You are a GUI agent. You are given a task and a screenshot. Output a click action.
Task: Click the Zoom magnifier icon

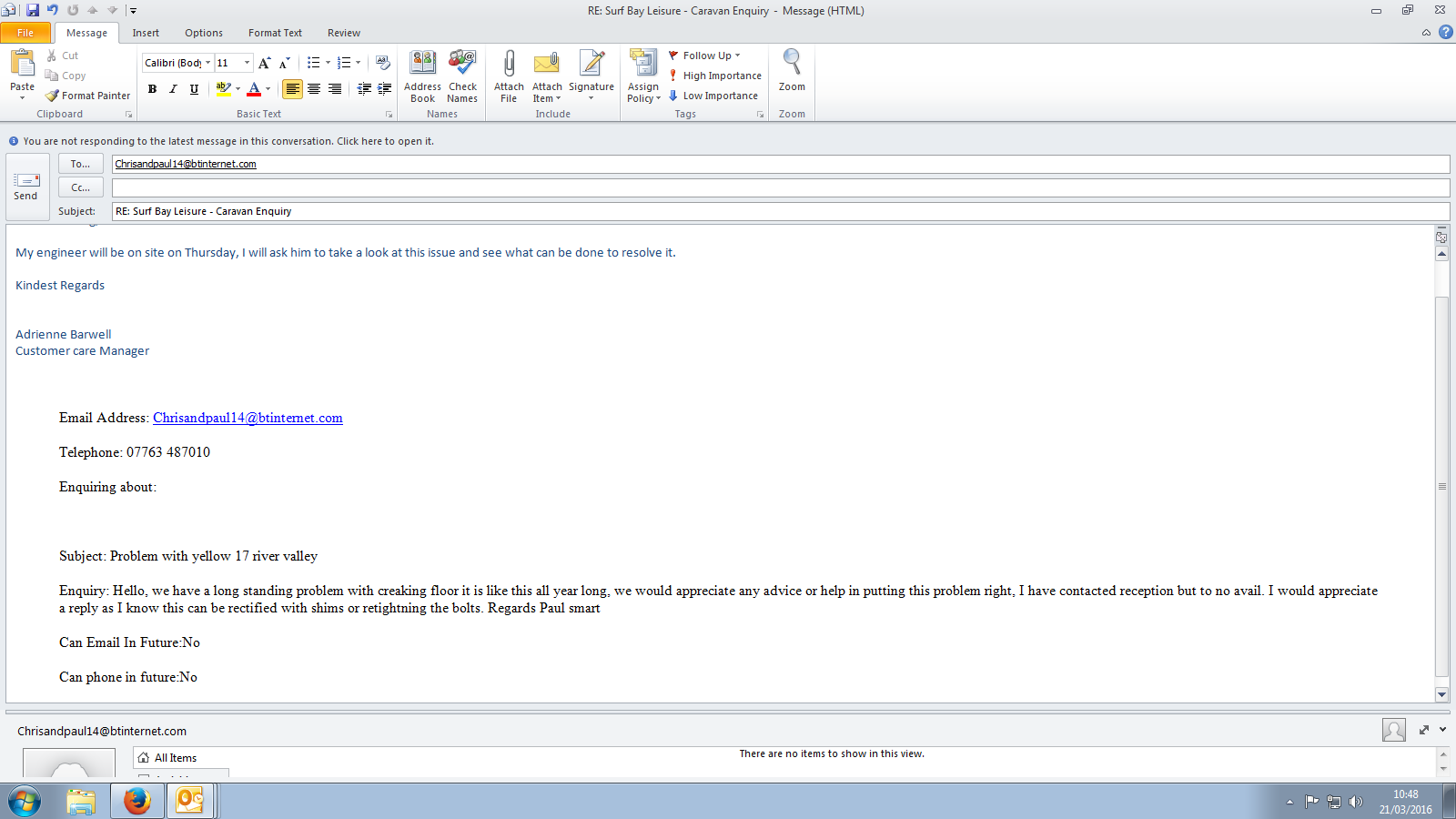pyautogui.click(x=792, y=64)
